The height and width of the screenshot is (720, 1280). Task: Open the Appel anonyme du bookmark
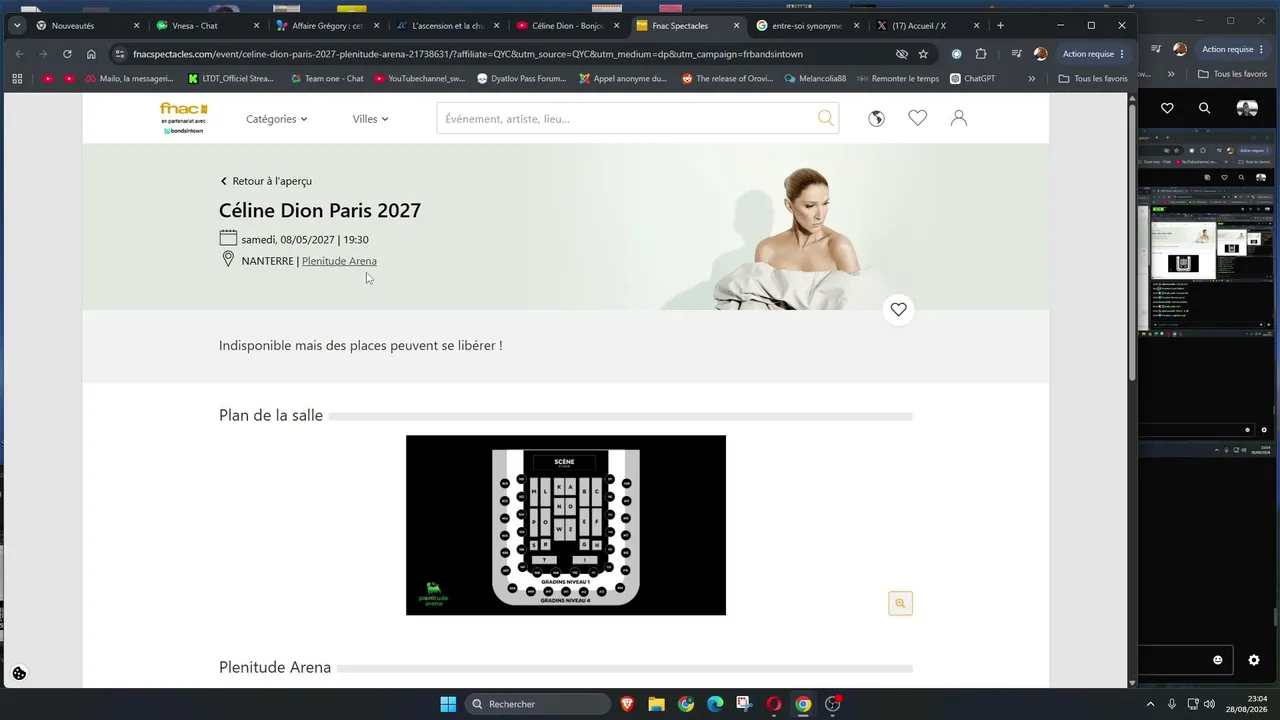(623, 78)
